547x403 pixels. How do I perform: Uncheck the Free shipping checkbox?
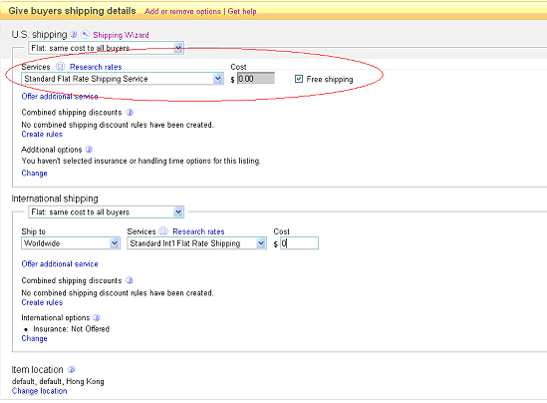(299, 79)
